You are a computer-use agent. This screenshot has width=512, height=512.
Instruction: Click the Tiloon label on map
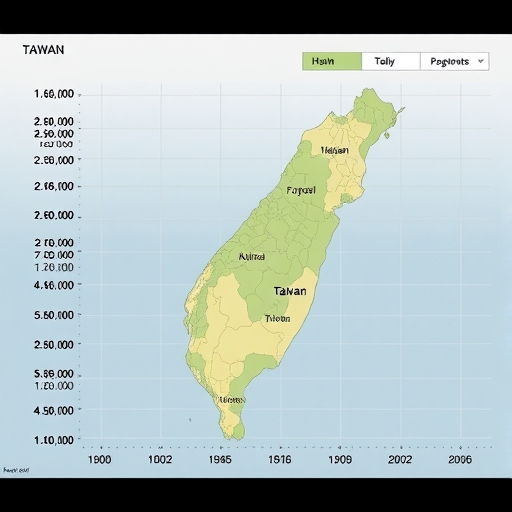pyautogui.click(x=277, y=319)
